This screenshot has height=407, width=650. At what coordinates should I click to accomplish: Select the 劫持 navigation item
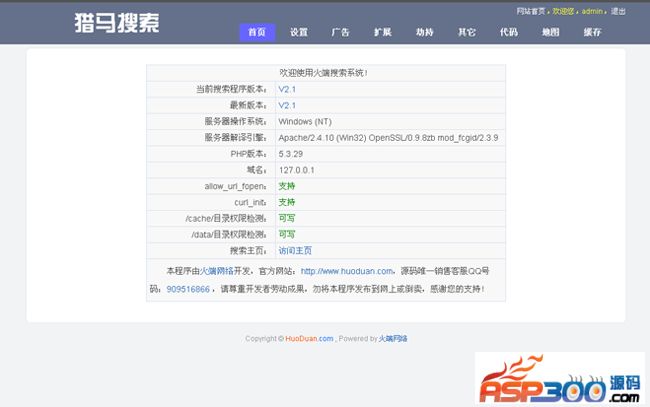[x=425, y=32]
